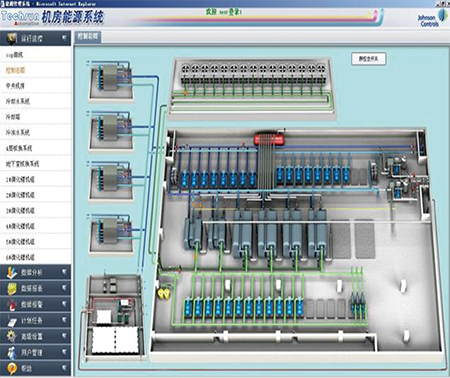Select 中央机房 in the sidebar menu
The width and height of the screenshot is (450, 378).
click(15, 86)
